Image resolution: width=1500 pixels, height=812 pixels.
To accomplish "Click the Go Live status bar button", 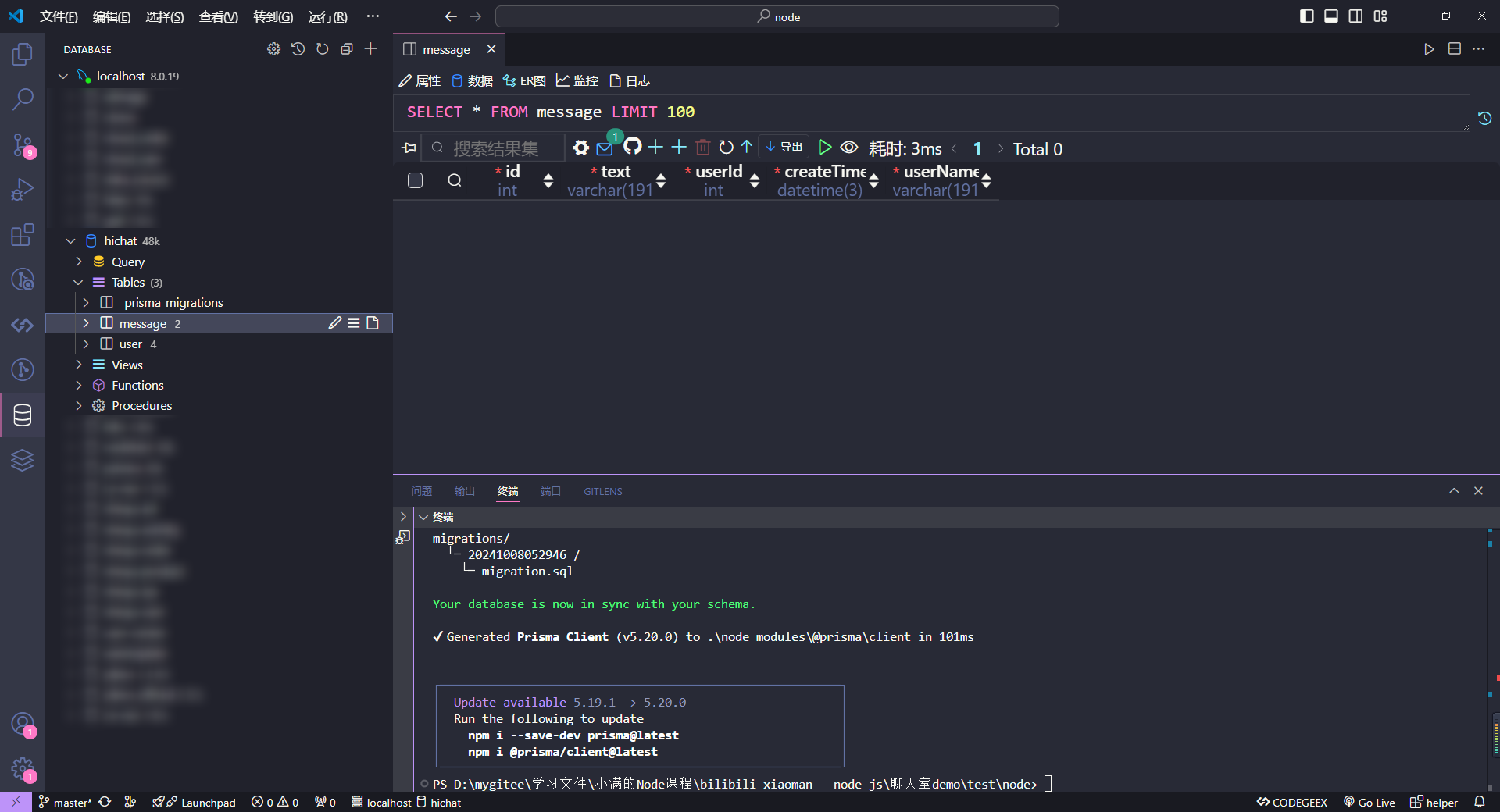I will [1370, 802].
